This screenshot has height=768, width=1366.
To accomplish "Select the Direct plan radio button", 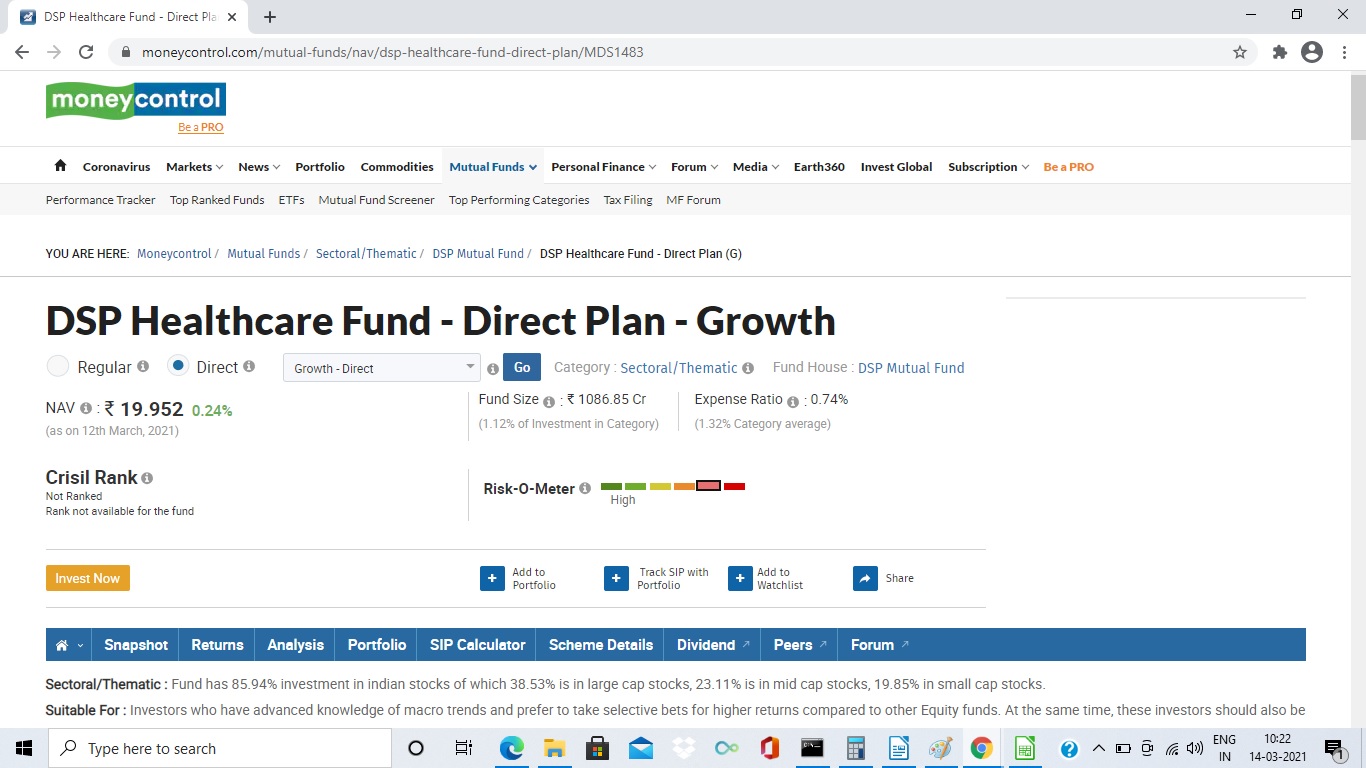I will pyautogui.click(x=178, y=366).
